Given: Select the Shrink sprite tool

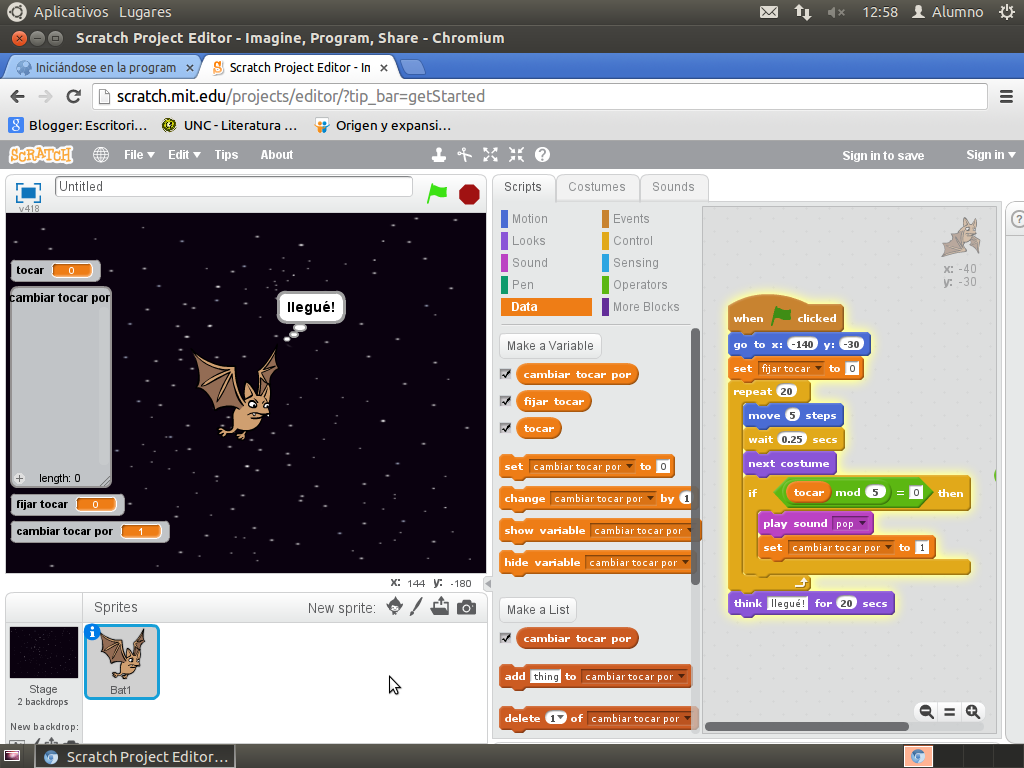Looking at the screenshot, I should pos(517,155).
